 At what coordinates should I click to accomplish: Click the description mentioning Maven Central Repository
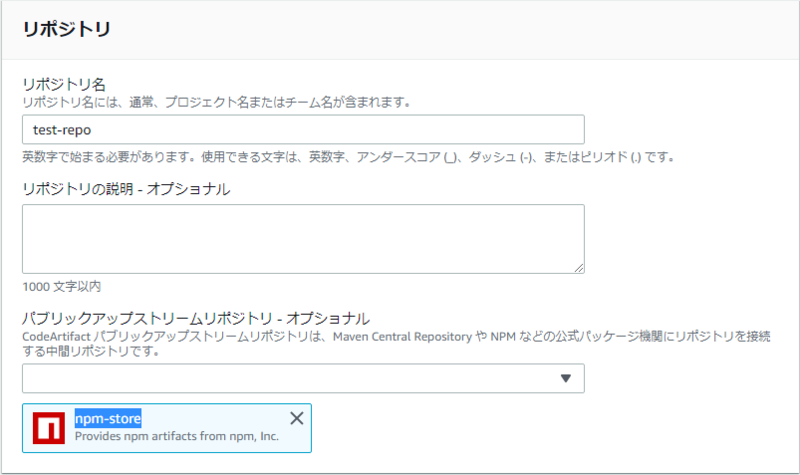(x=396, y=344)
